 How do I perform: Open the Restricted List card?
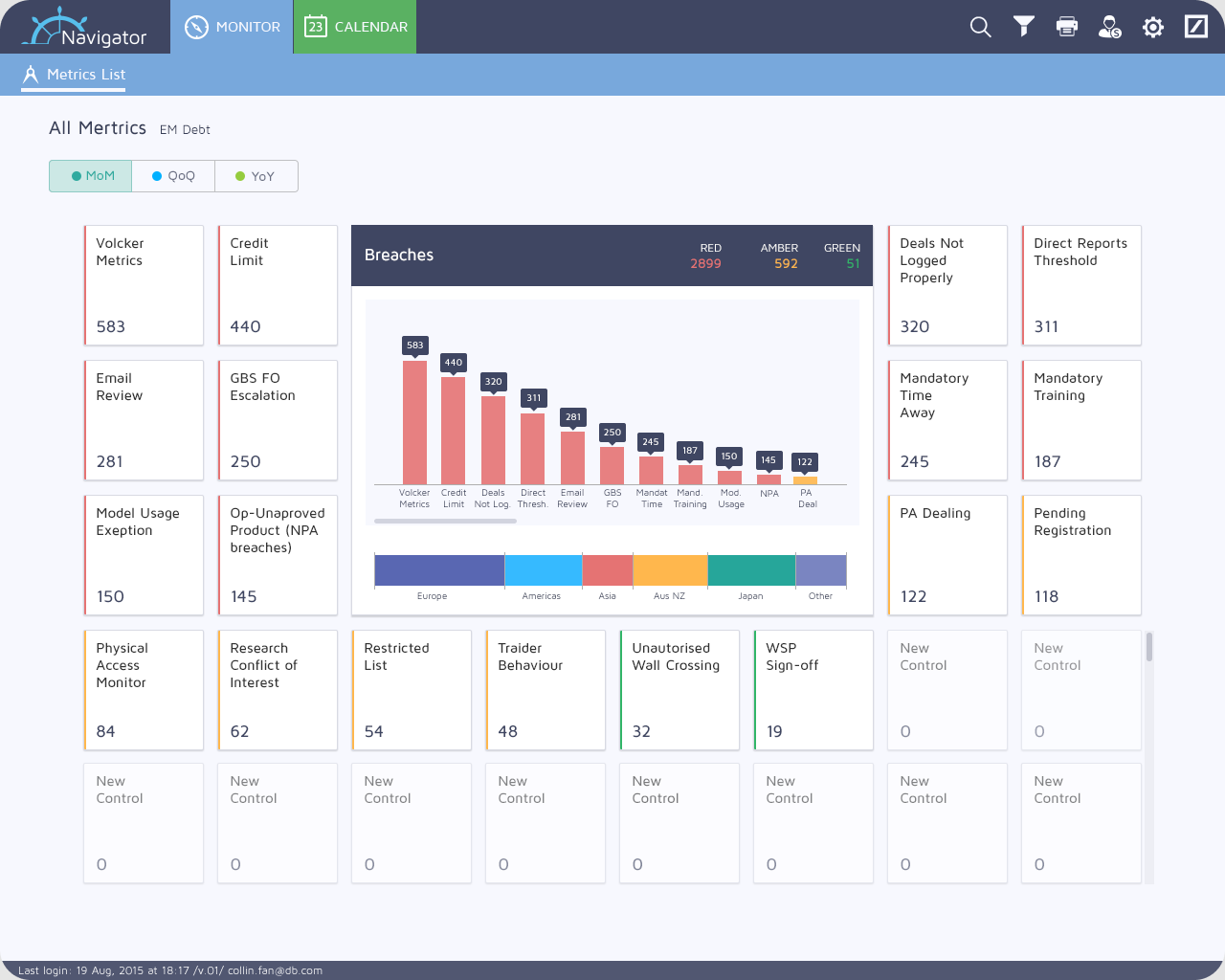412,690
